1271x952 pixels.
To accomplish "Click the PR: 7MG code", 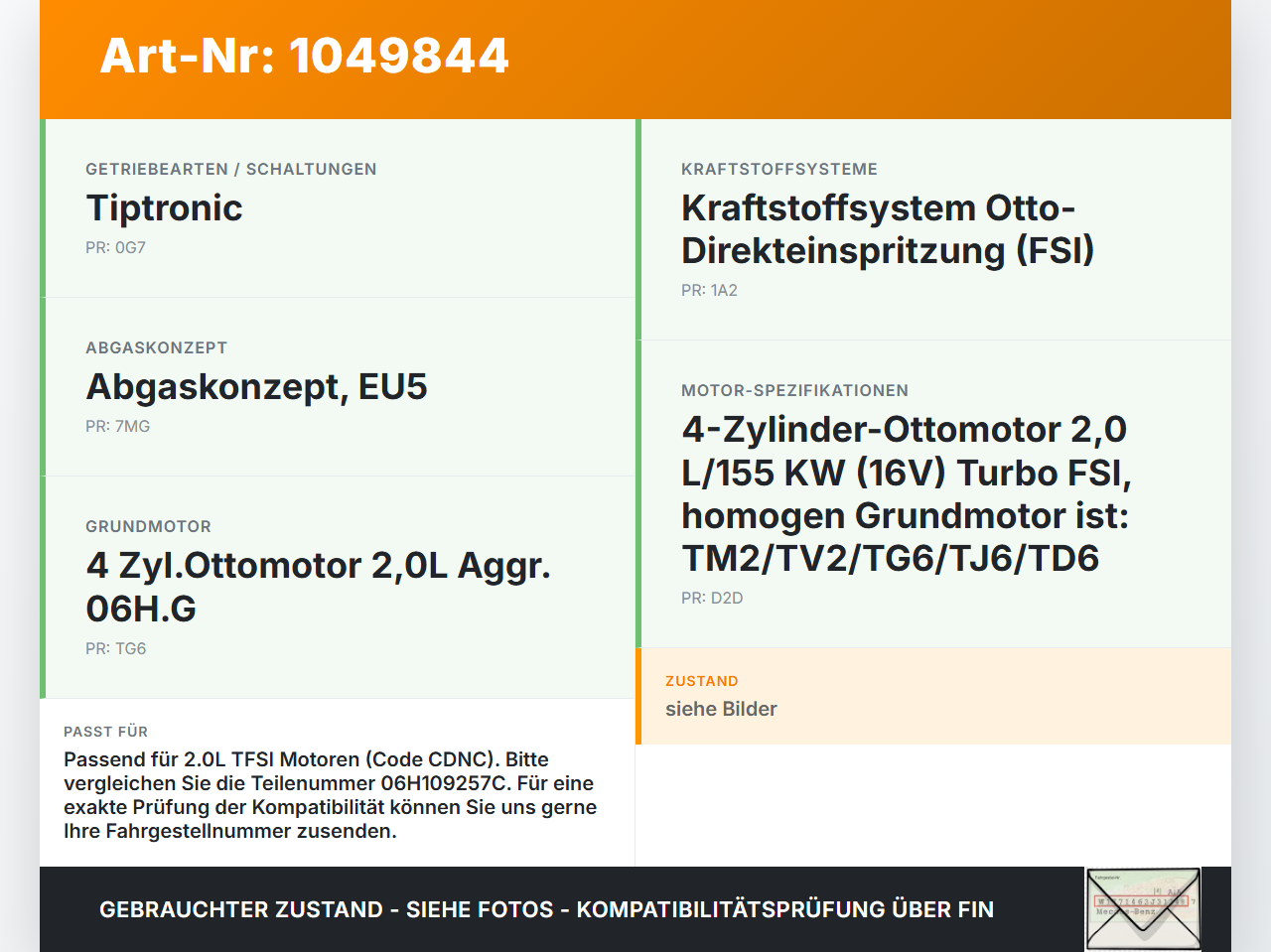I will pos(117,427).
